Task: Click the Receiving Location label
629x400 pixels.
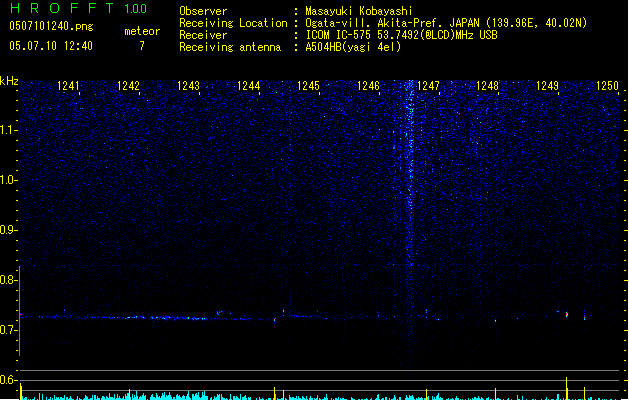Action: click(x=233, y=23)
